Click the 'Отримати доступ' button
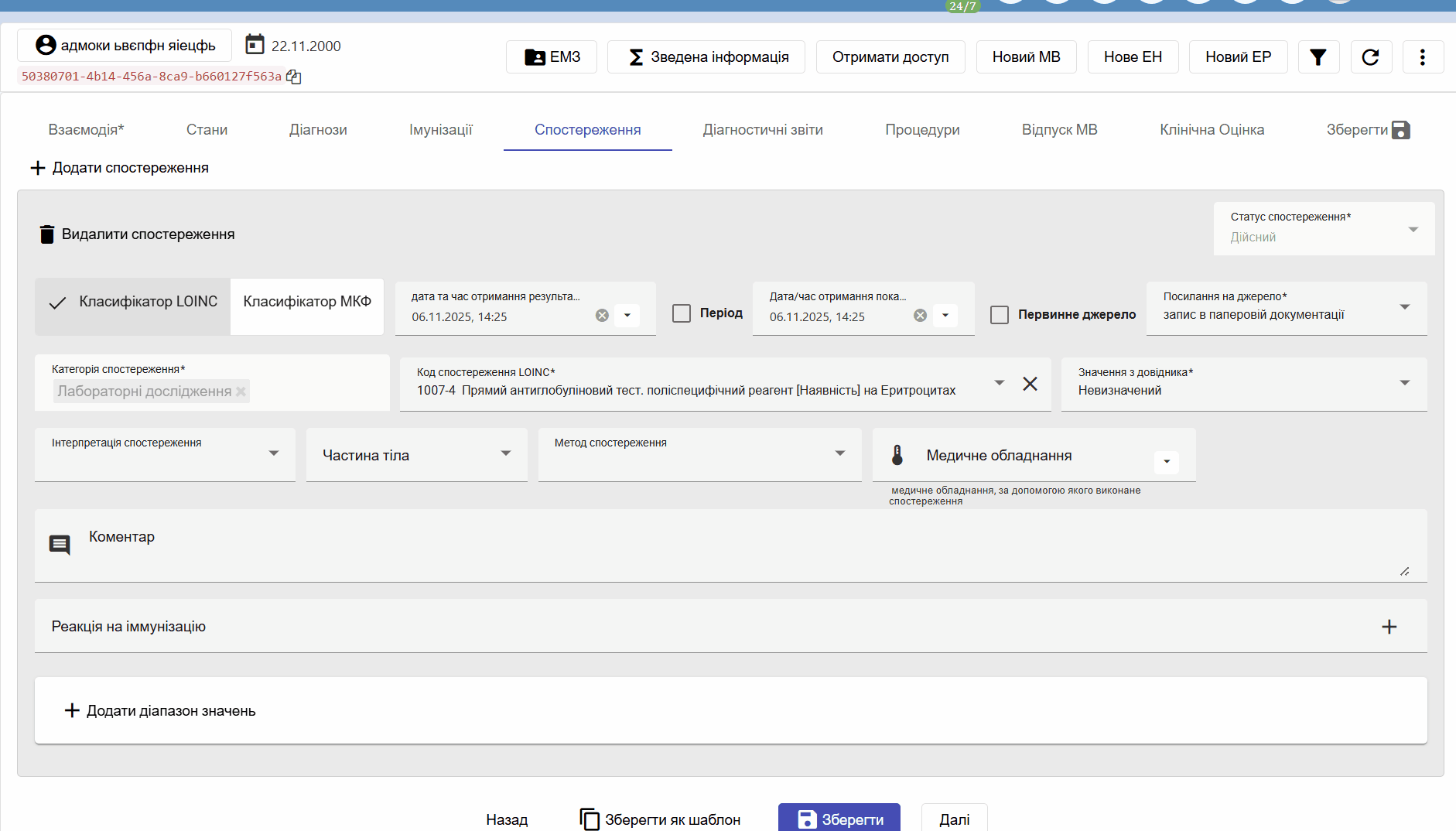 click(890, 57)
